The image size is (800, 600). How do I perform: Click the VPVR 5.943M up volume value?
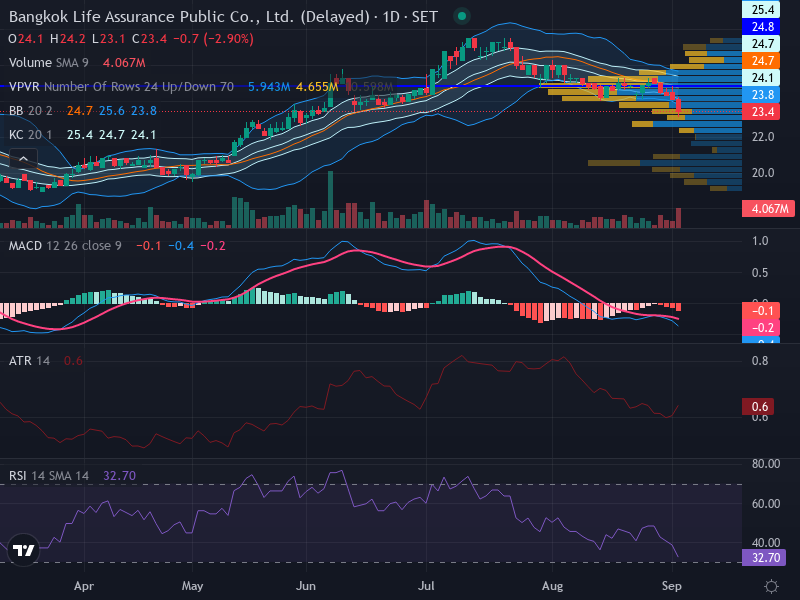coord(269,87)
